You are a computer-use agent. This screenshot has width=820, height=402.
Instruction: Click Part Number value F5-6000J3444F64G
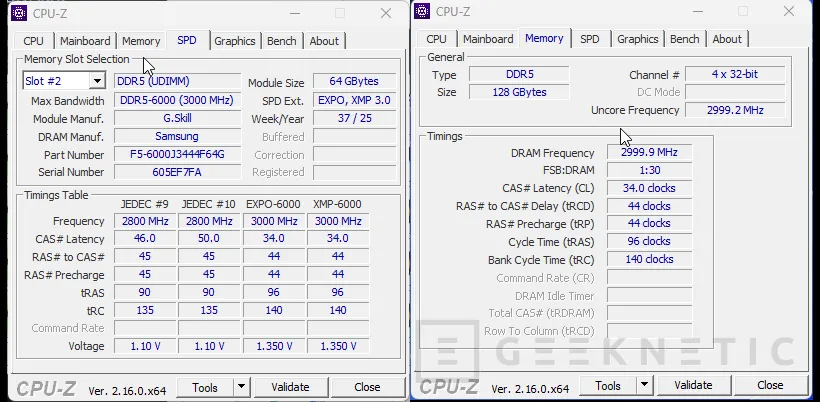tap(177, 154)
